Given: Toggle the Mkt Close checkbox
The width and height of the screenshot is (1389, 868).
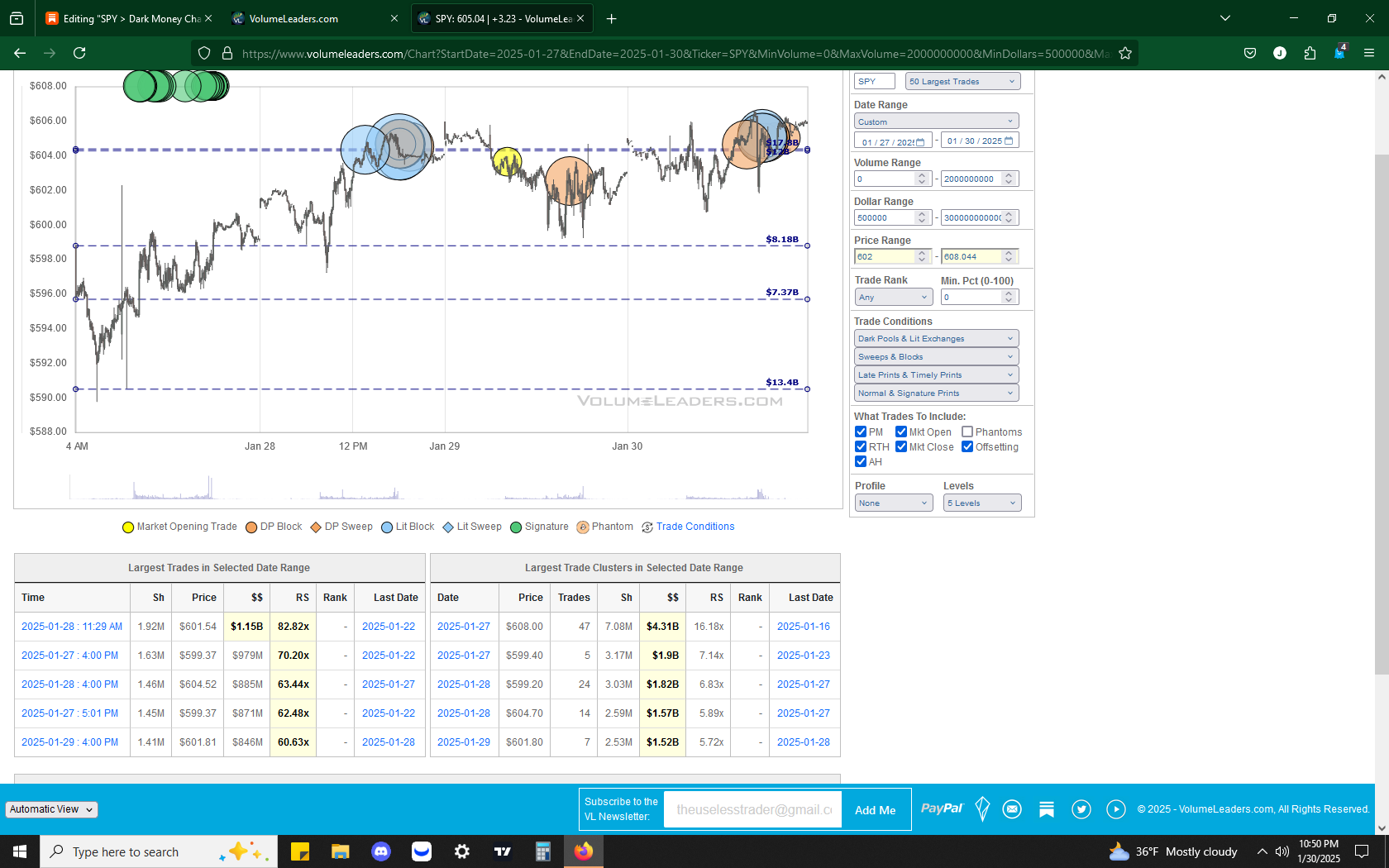Looking at the screenshot, I should pos(901,446).
